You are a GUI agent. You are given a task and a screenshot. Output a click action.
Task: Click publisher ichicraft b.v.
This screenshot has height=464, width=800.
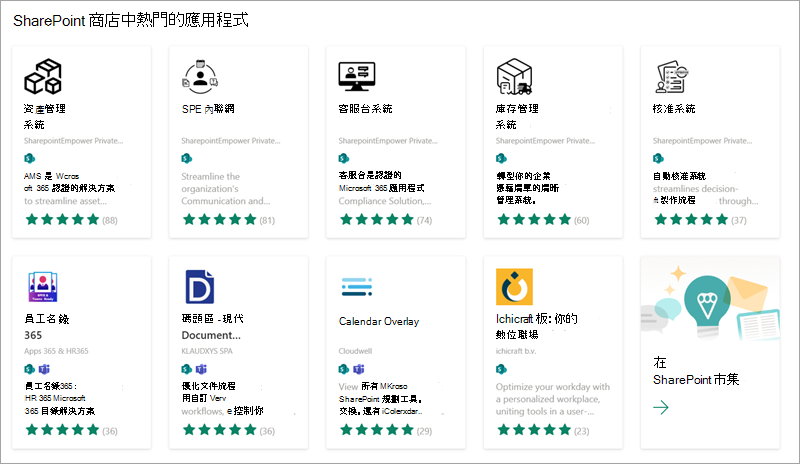pos(516,351)
